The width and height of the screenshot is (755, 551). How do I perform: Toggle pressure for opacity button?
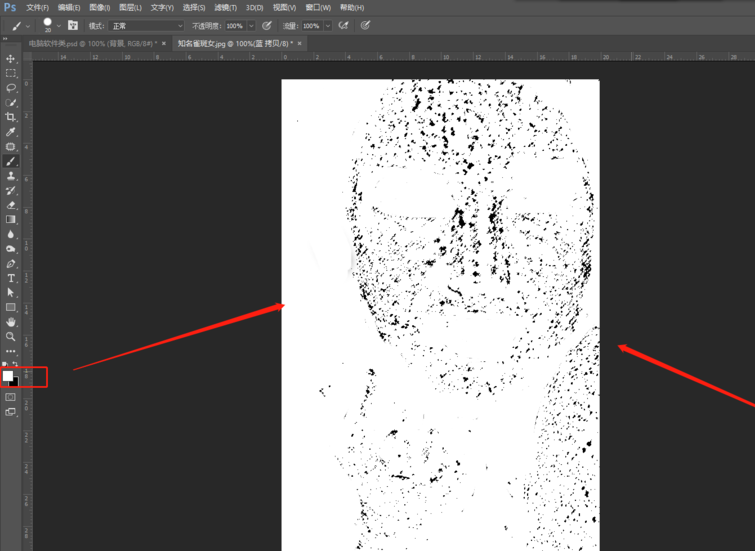click(267, 26)
